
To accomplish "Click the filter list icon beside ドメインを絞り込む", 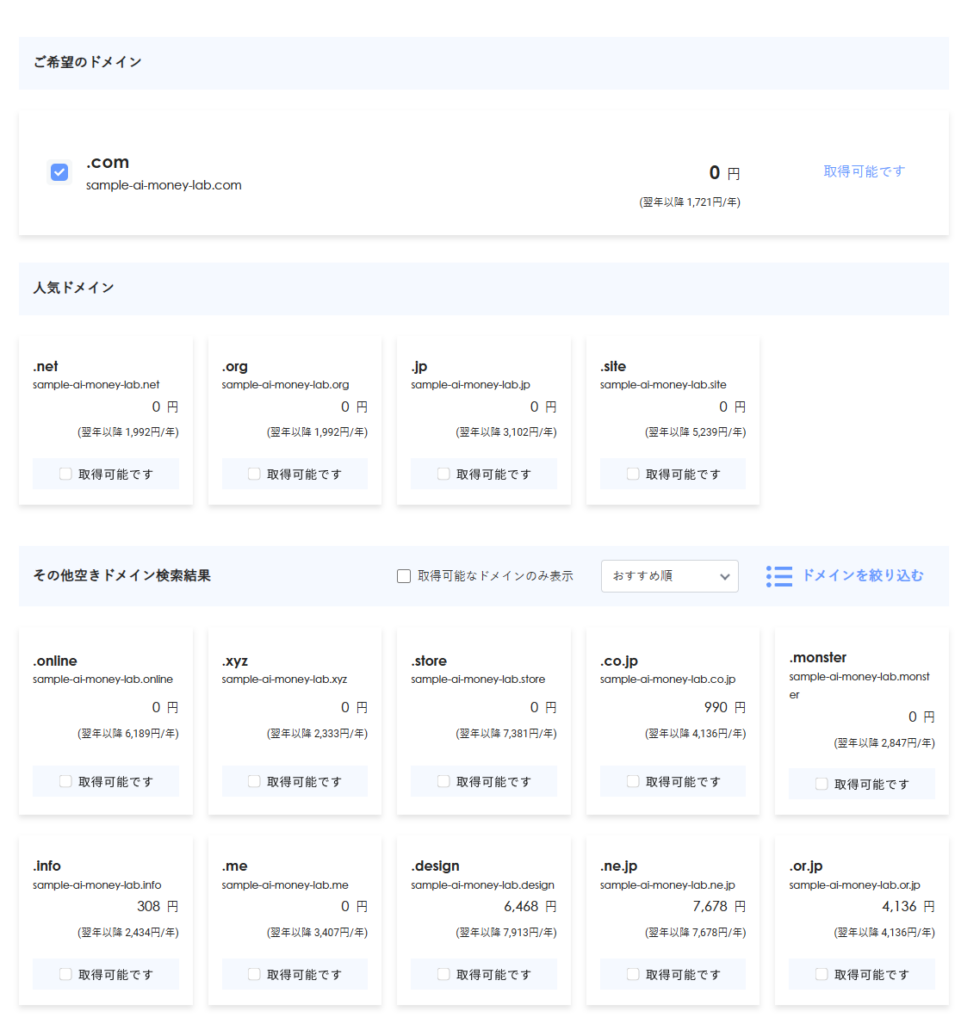I will (x=779, y=576).
